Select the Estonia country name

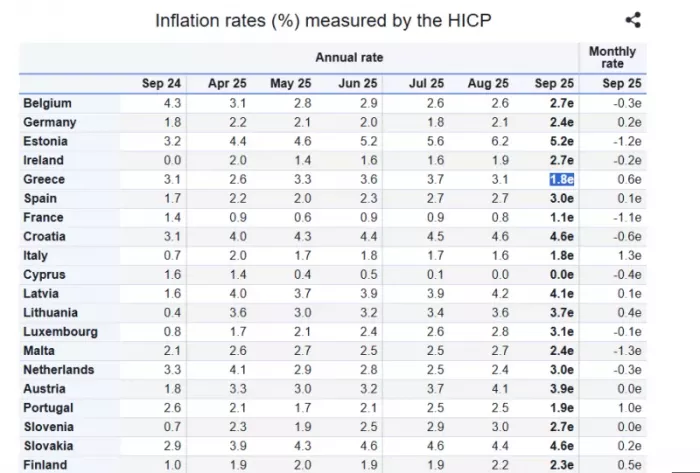pyautogui.click(x=45, y=141)
